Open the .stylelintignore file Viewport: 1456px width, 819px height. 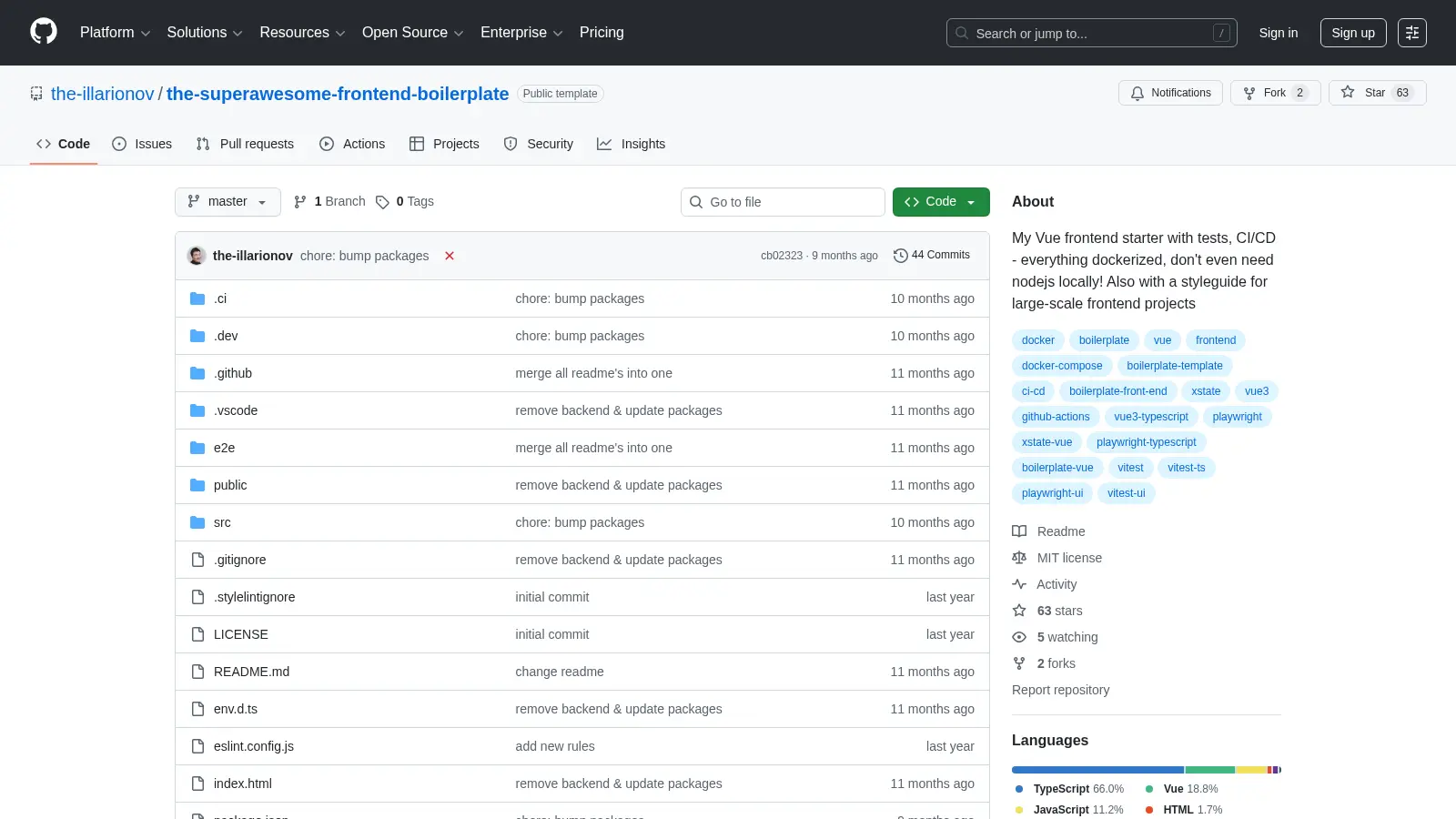coord(254,597)
